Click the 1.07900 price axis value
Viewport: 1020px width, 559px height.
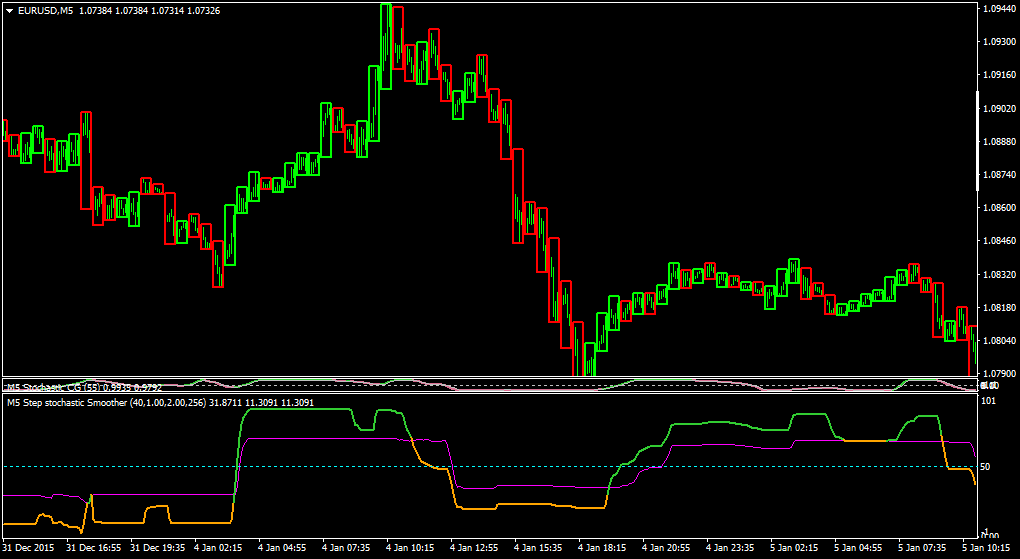(x=1000, y=374)
